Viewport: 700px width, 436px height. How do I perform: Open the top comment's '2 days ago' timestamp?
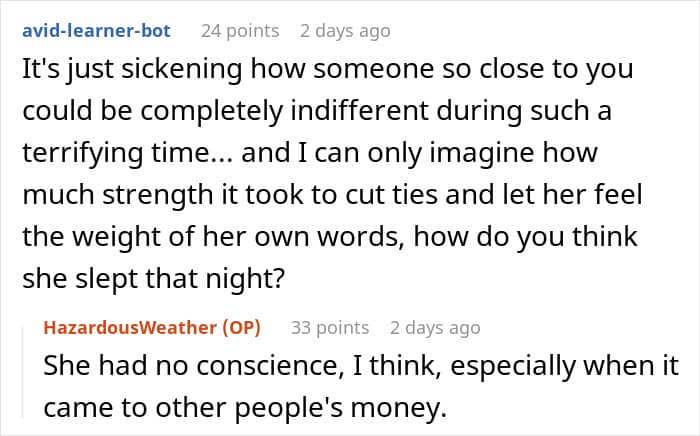345,31
